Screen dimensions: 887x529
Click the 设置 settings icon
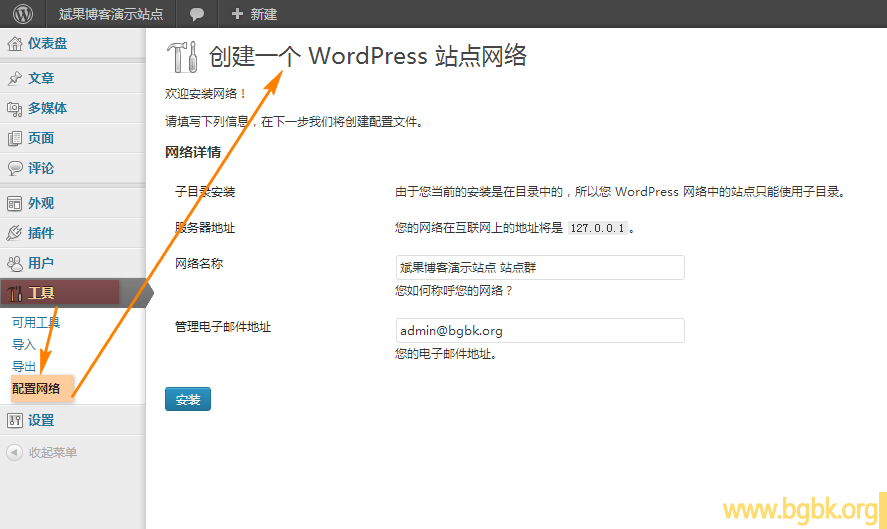pyautogui.click(x=14, y=420)
